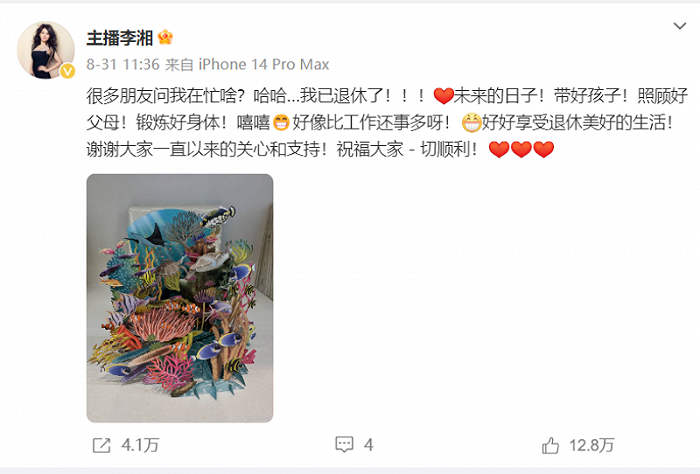Click the like count 12.8万
This screenshot has width=700, height=474.
[x=592, y=445]
